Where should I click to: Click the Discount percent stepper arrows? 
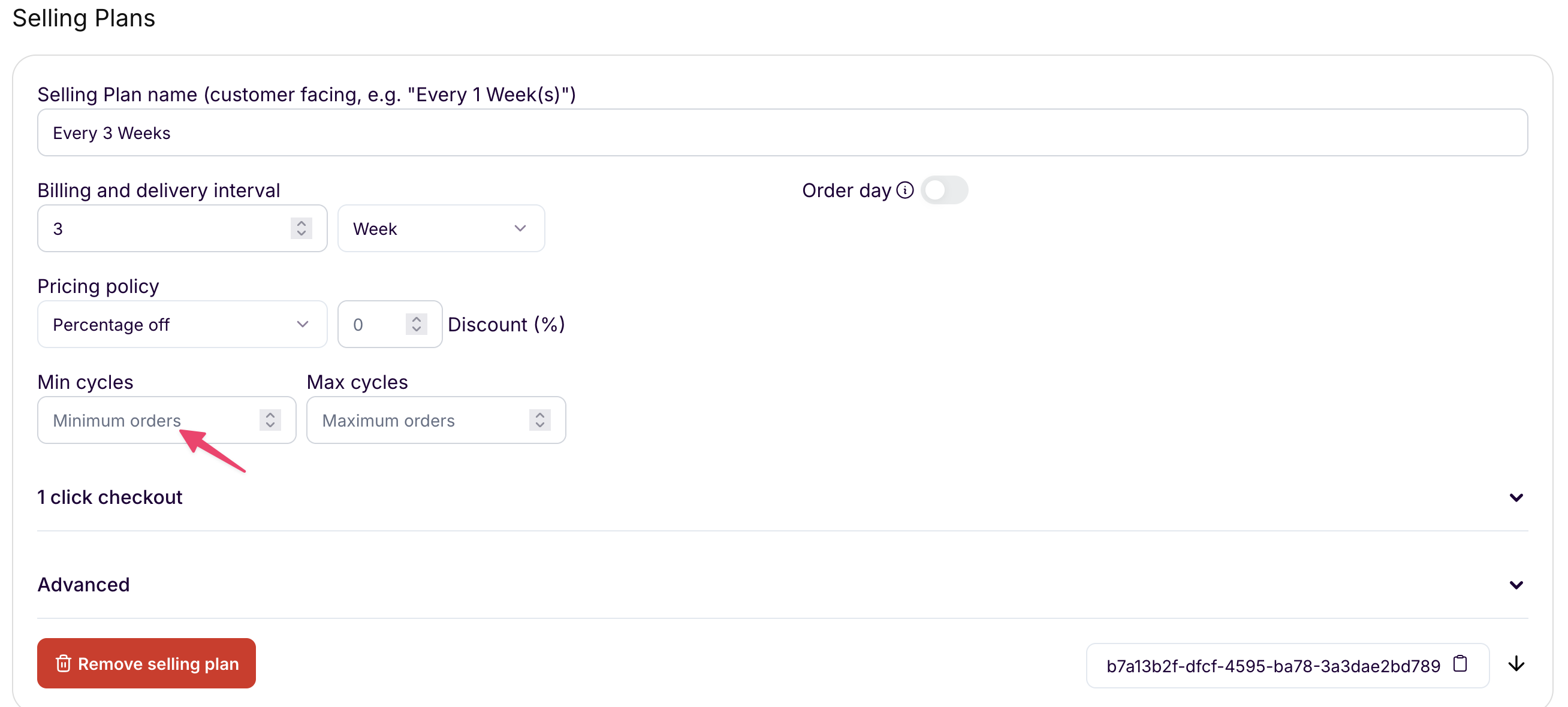click(x=417, y=325)
